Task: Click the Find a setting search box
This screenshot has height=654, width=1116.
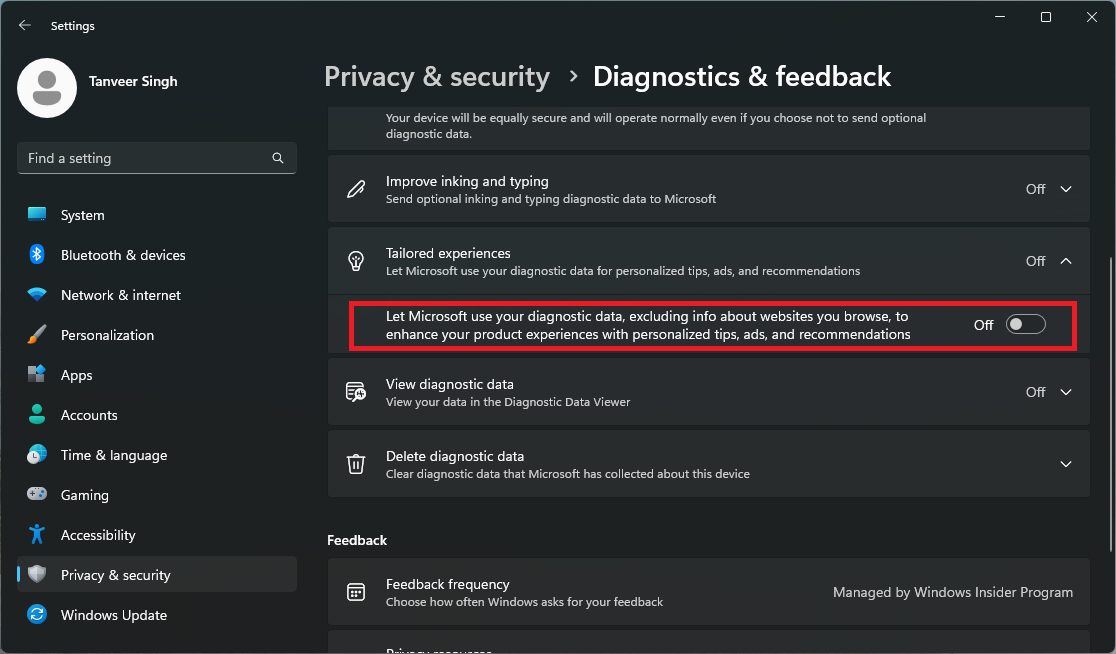Action: point(156,157)
